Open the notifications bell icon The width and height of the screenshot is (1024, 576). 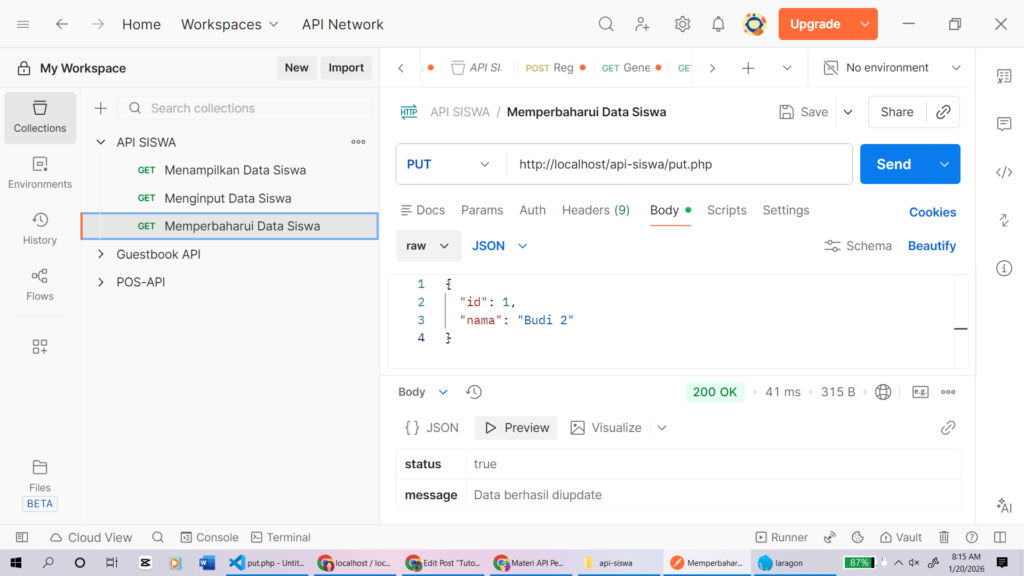pos(718,24)
